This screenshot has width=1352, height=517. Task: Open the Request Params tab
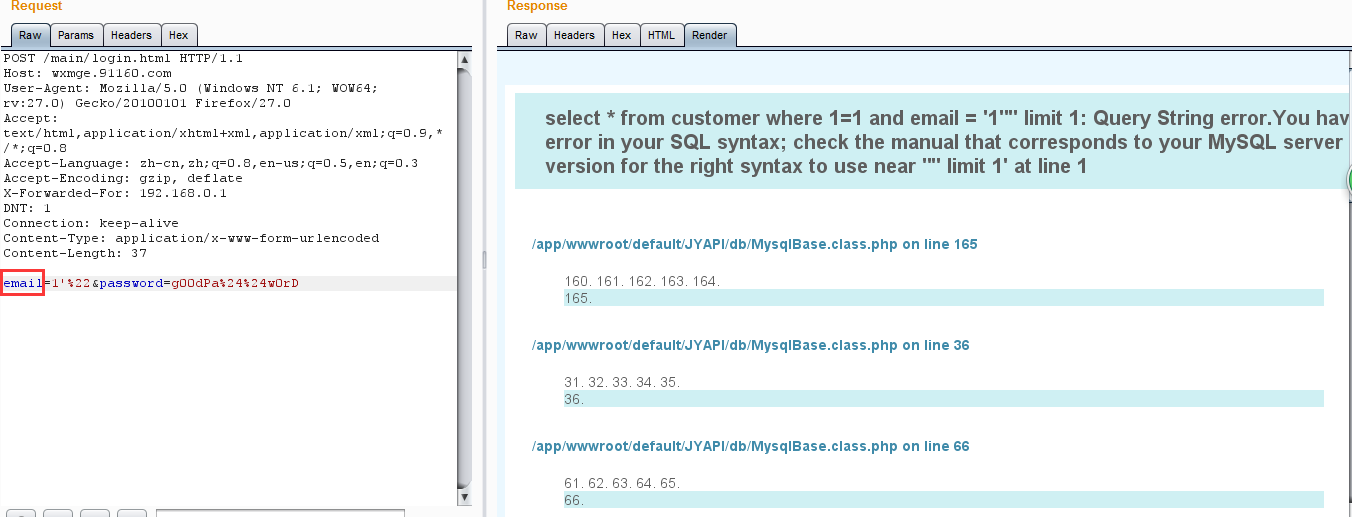pos(75,35)
